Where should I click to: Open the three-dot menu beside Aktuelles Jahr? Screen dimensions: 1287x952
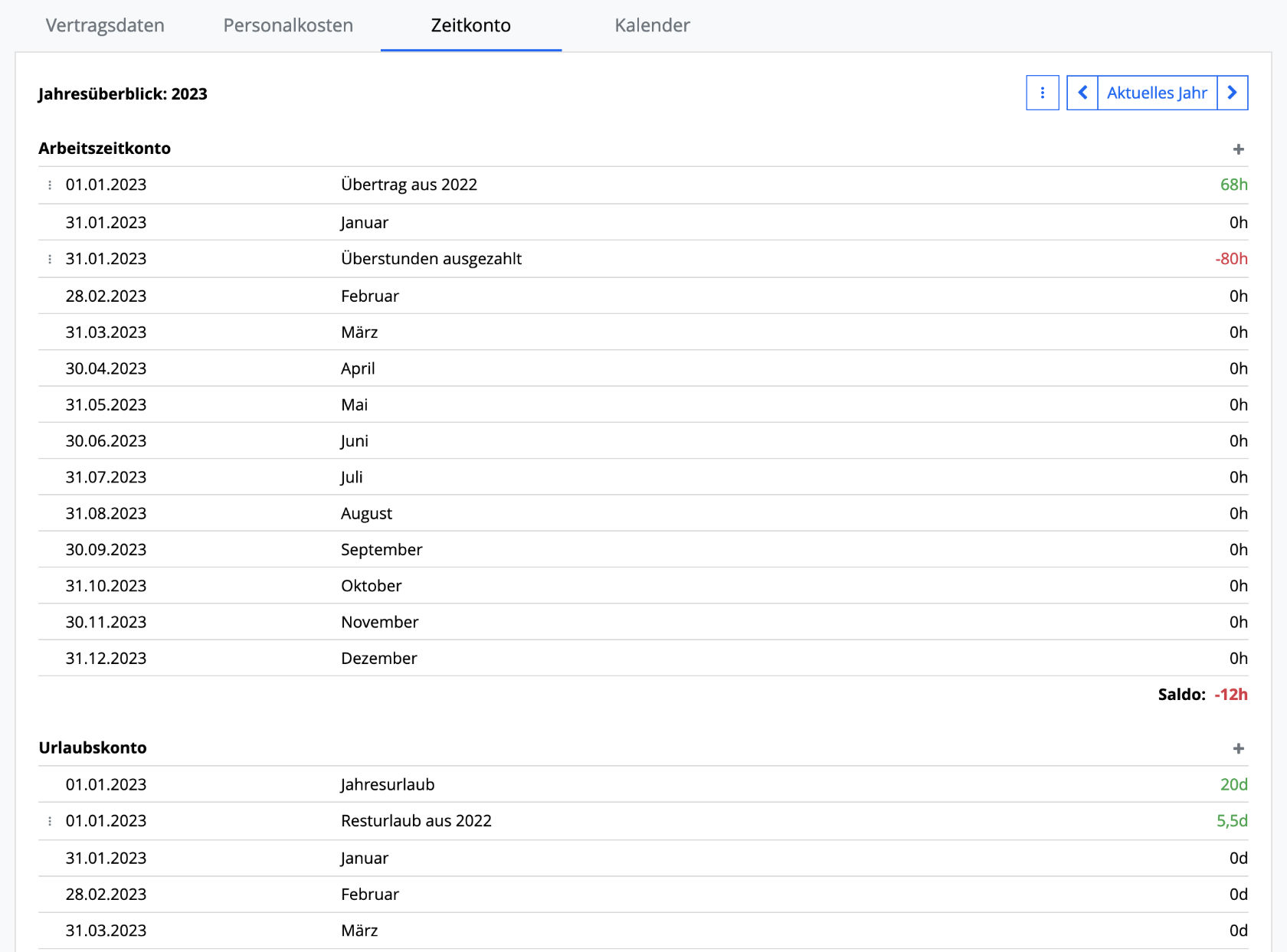tap(1042, 93)
